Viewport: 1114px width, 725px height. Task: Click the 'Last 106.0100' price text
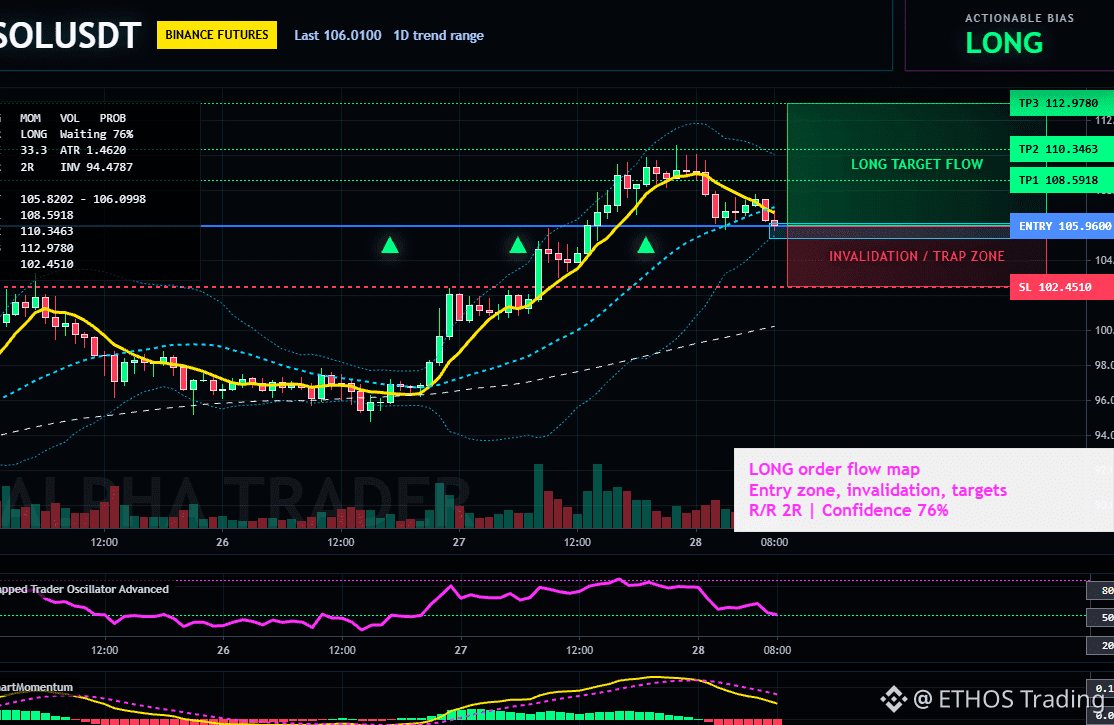click(337, 36)
